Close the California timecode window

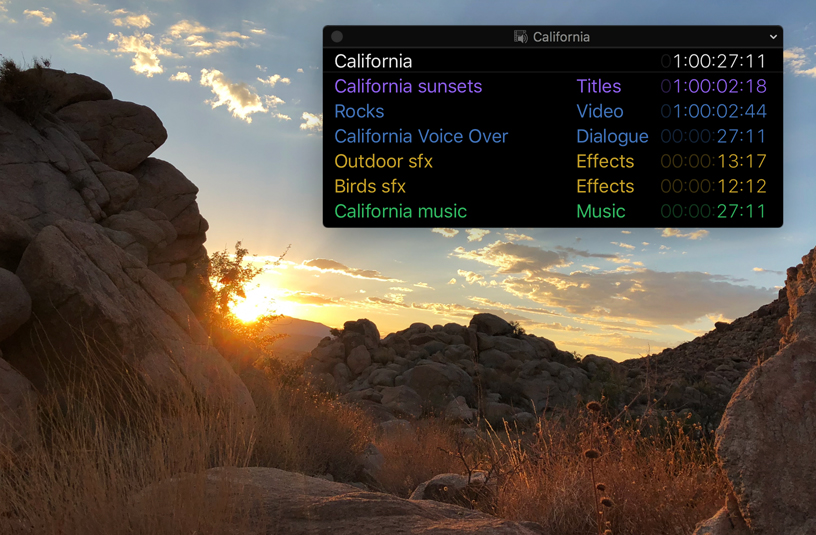pyautogui.click(x=337, y=37)
